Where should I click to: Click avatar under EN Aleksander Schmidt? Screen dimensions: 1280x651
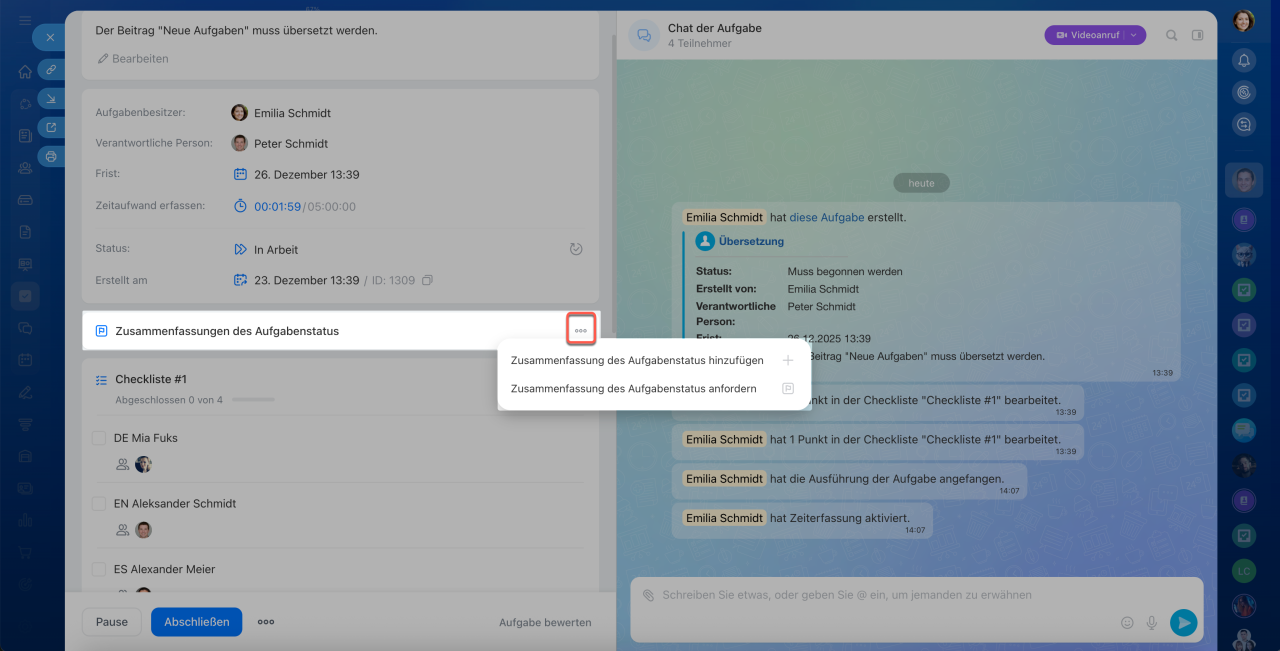tap(143, 530)
